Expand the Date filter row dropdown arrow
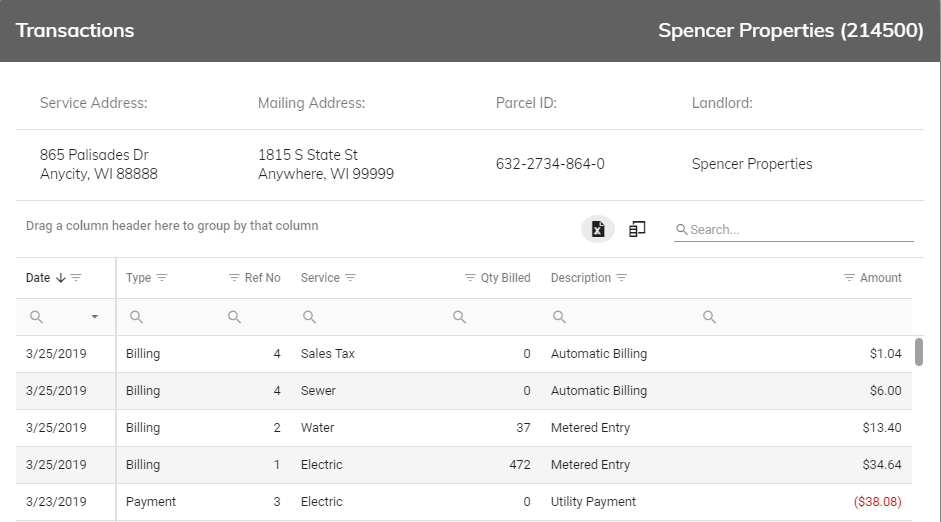Viewport: 941px width, 522px height. [x=95, y=317]
